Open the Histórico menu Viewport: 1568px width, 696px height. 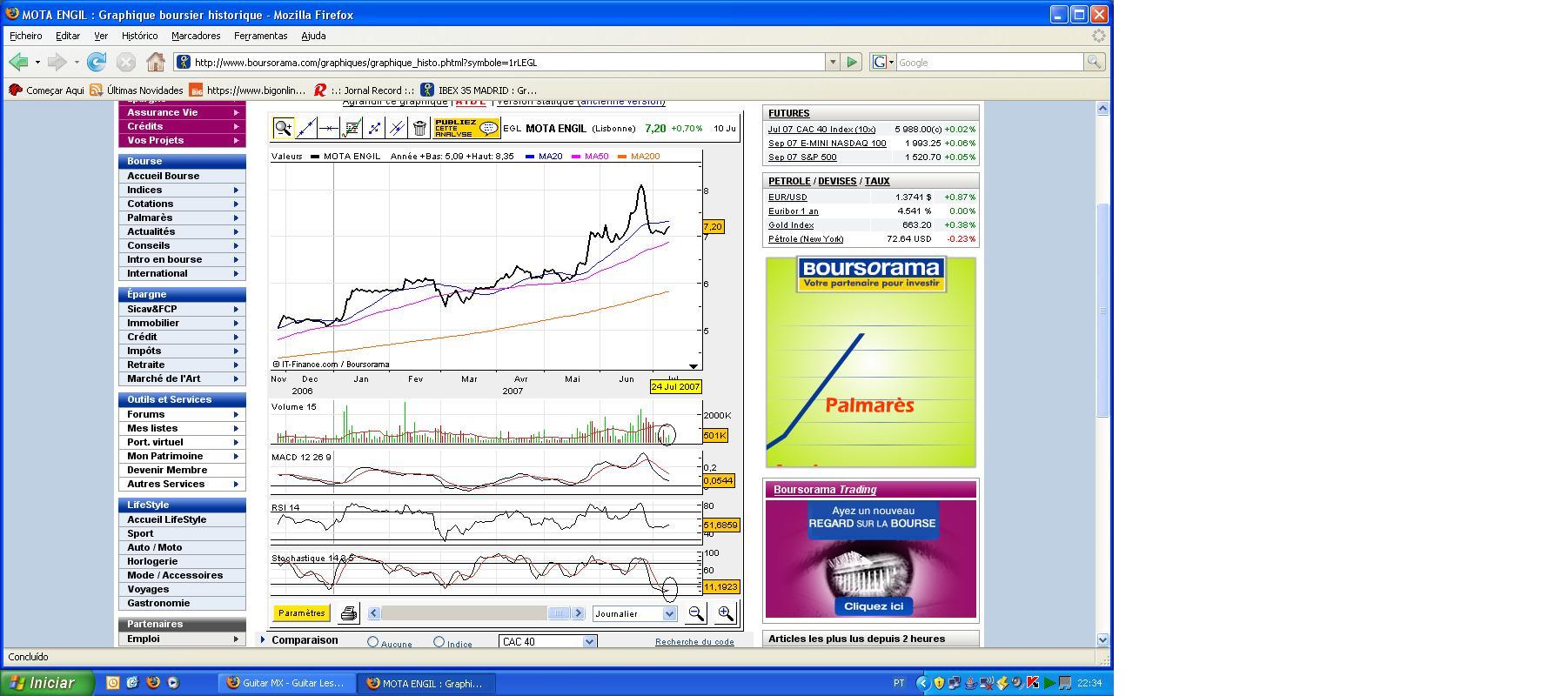(140, 36)
